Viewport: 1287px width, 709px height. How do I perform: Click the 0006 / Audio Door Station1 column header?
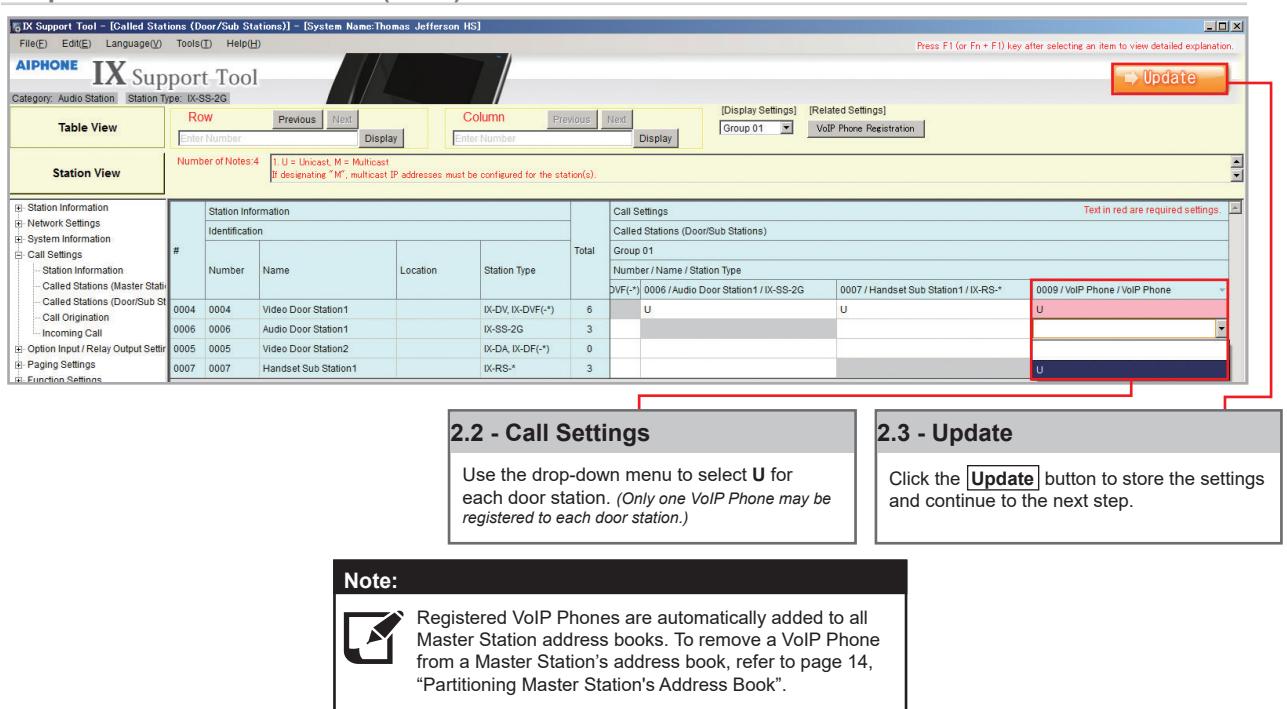point(738,289)
